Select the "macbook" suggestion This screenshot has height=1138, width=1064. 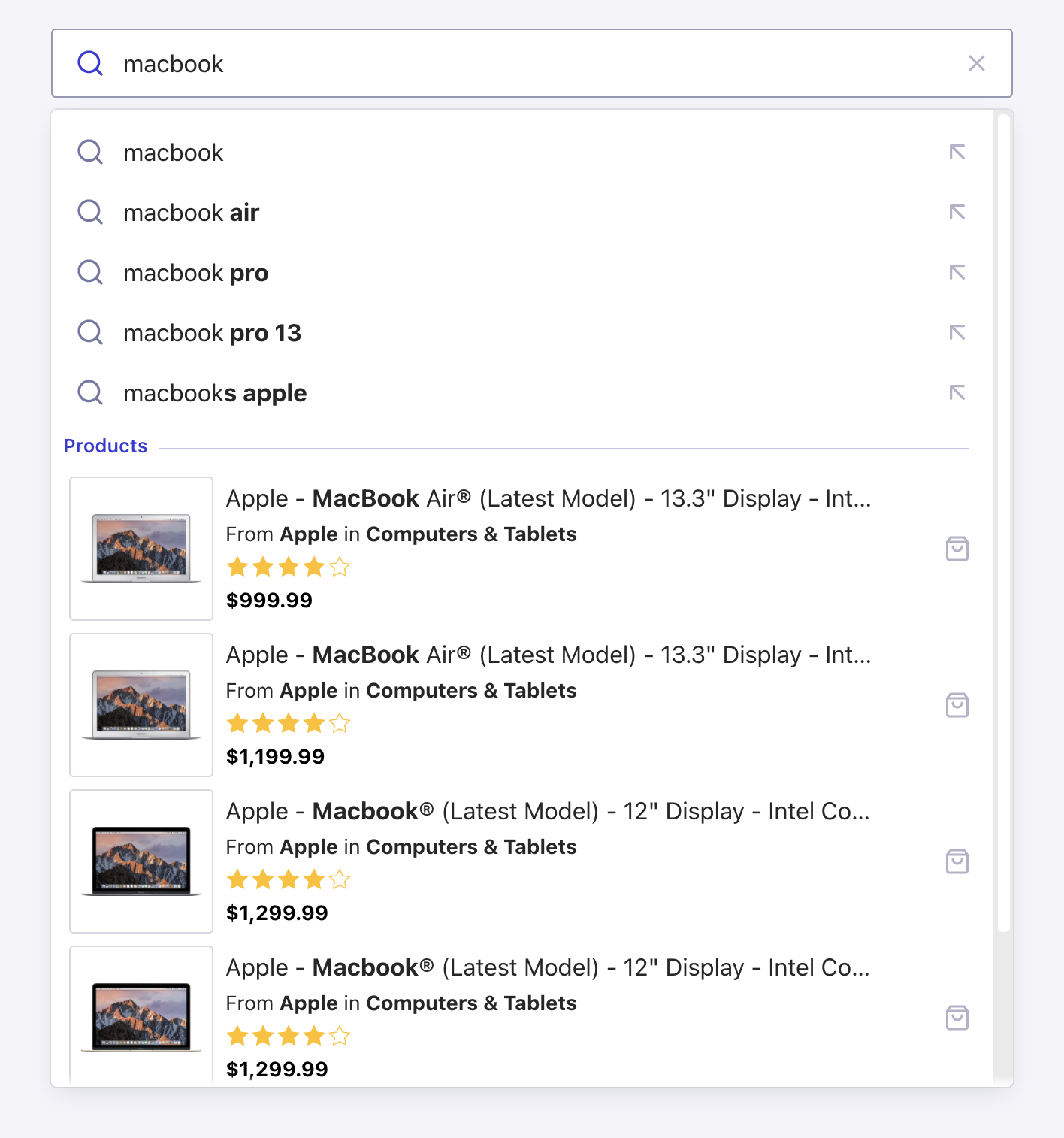click(173, 153)
